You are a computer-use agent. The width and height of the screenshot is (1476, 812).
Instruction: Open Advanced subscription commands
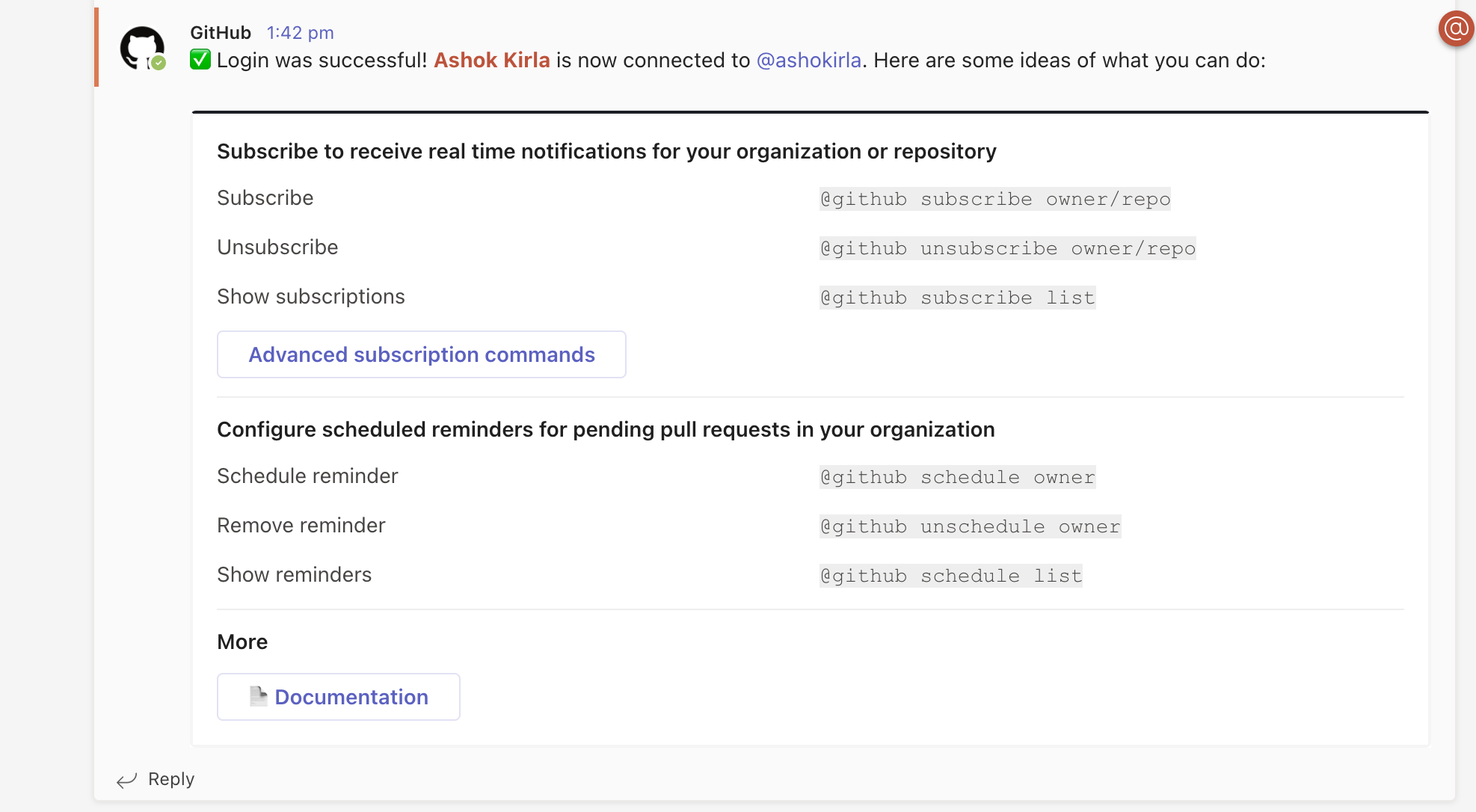pos(421,354)
